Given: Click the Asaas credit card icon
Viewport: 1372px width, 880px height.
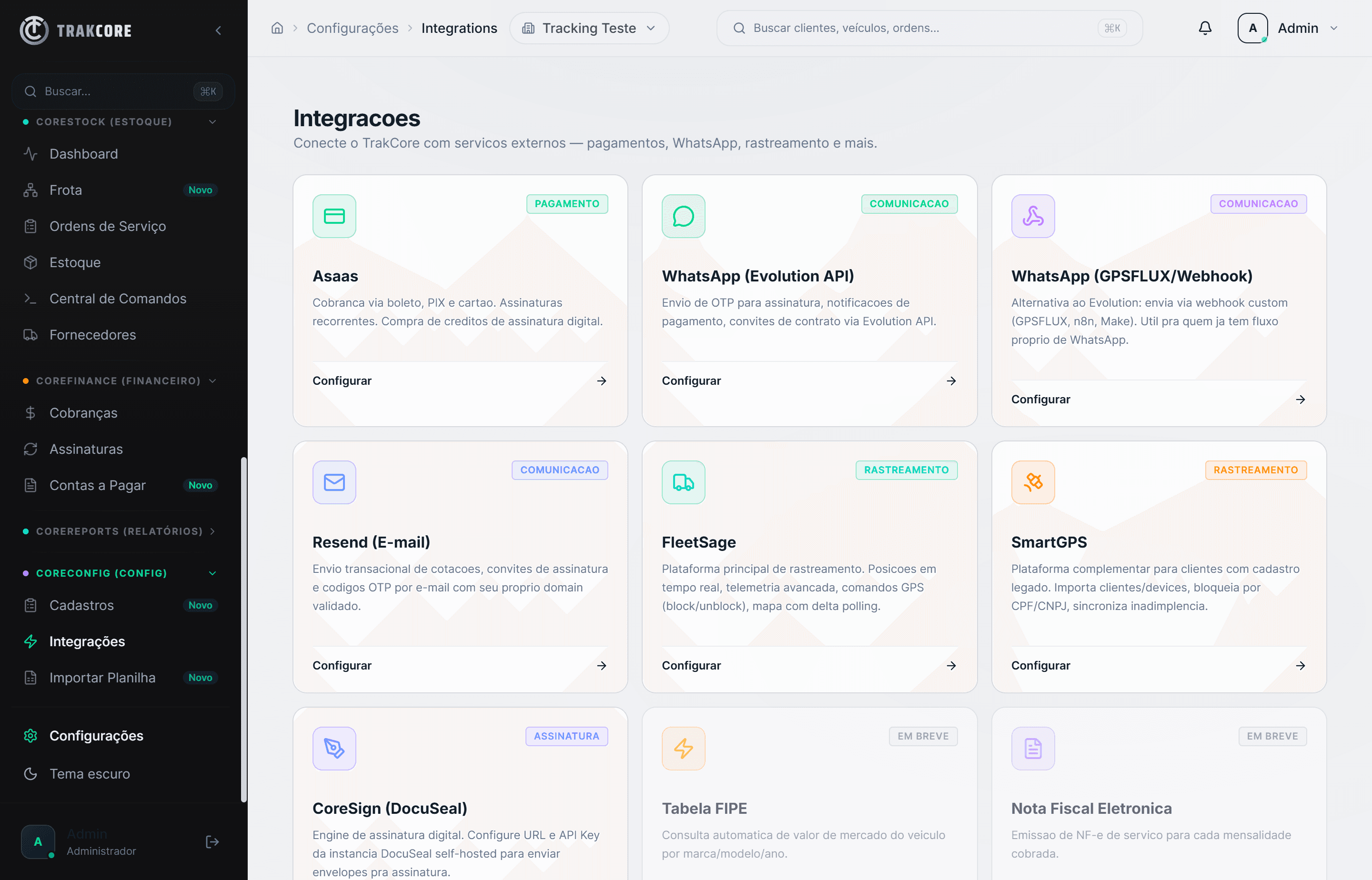Looking at the screenshot, I should [334, 216].
